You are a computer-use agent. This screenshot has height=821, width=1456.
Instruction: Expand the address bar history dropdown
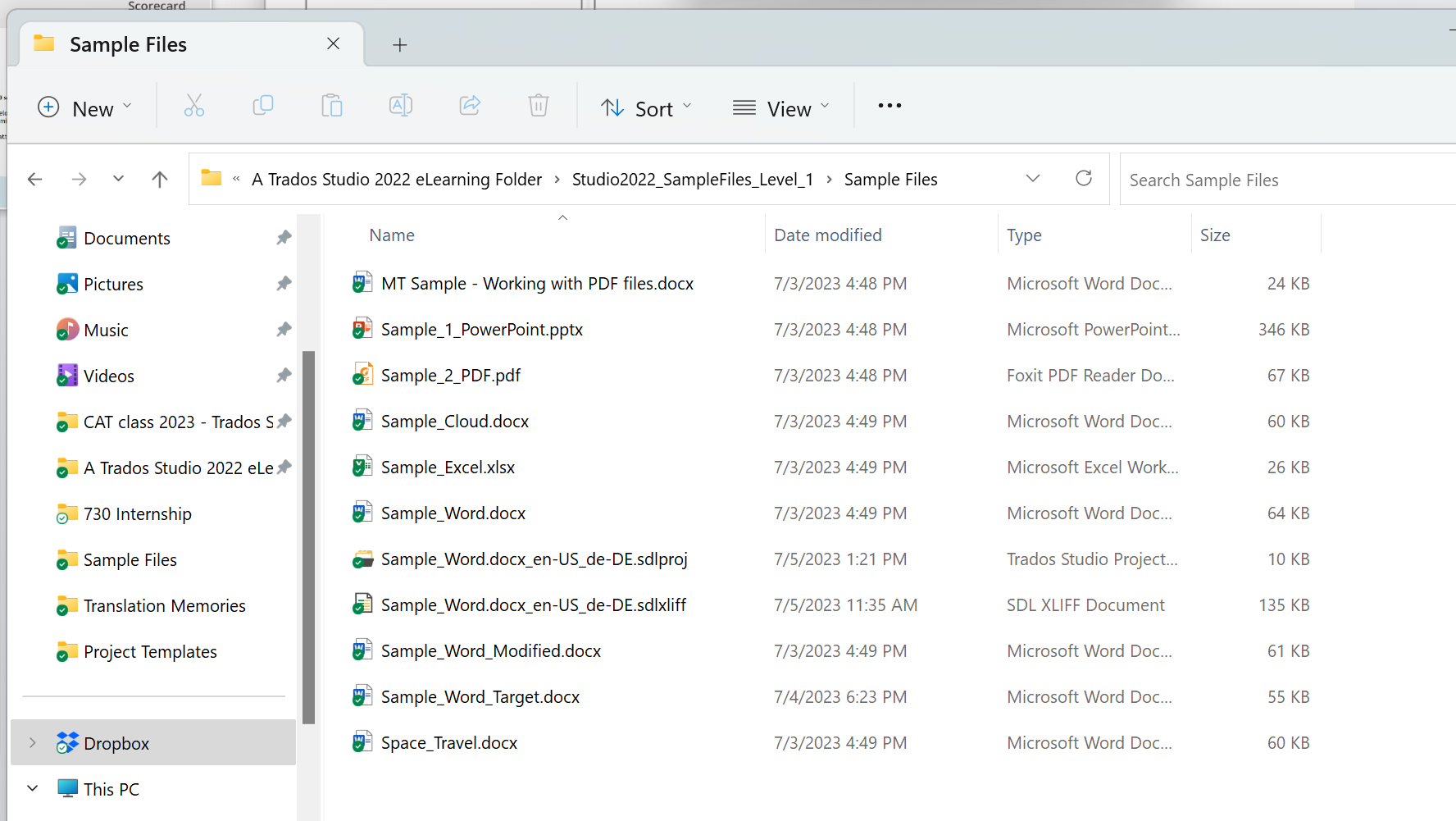(1033, 178)
